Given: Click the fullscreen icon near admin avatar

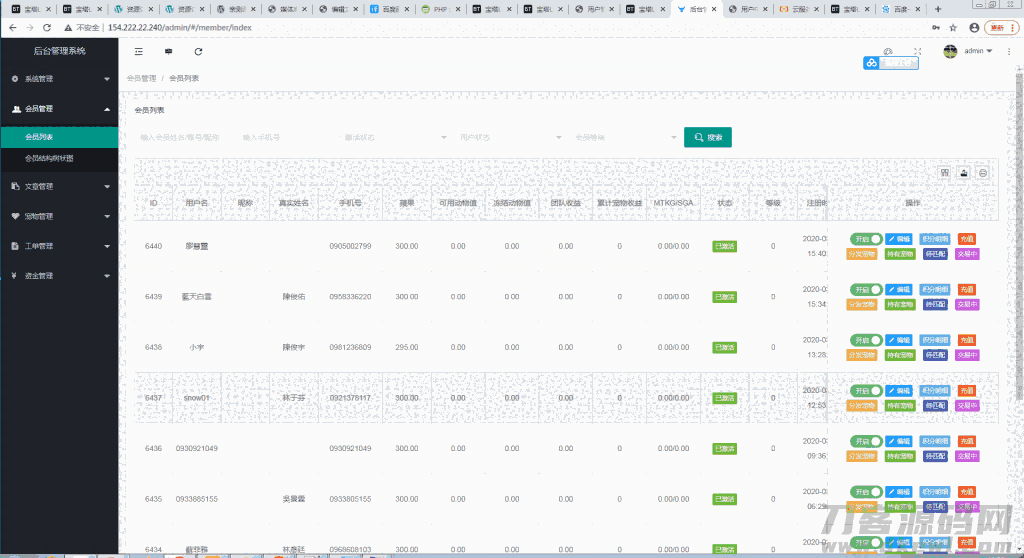Looking at the screenshot, I should [x=918, y=51].
